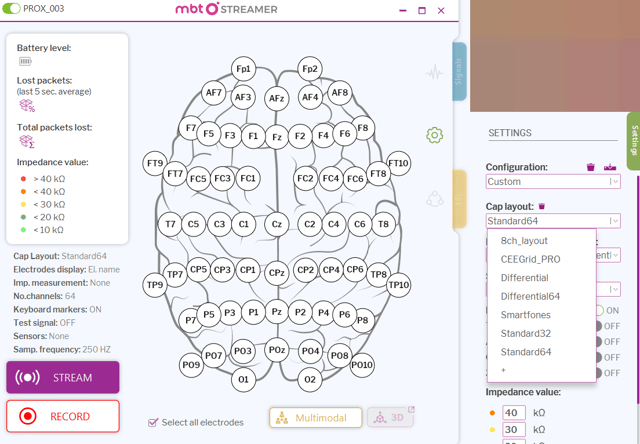
Task: Click the orange impedance color dot in settings
Action: 492,413
